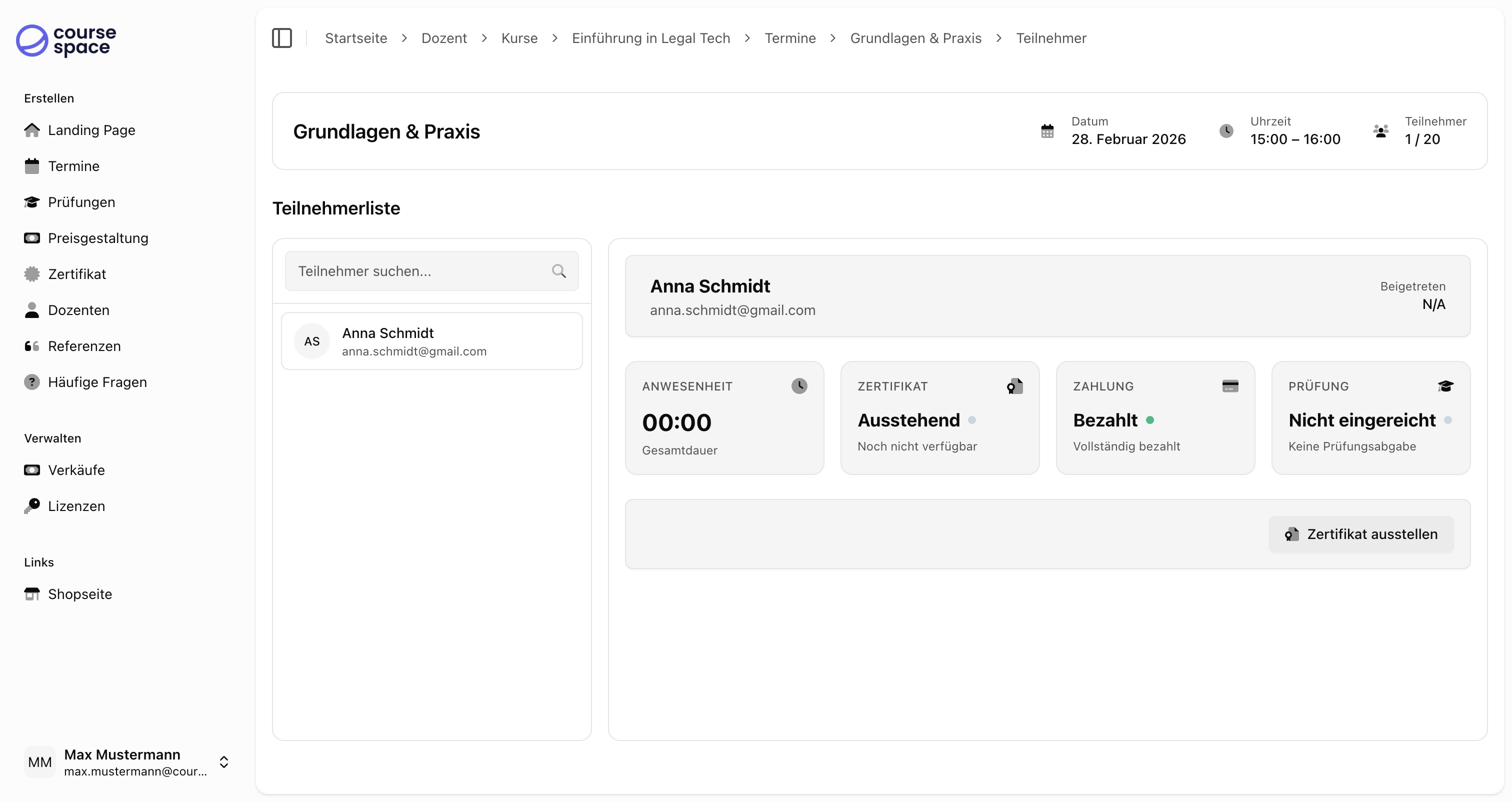Click the Prüfungen graduation cap icon
Image resolution: width=1512 pixels, height=802 pixels.
31,202
